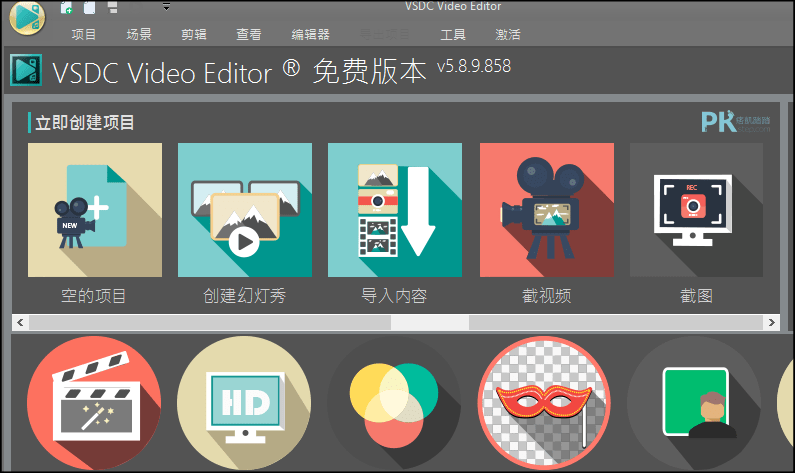The height and width of the screenshot is (473, 795).
Task: Open the 查看 menu tab
Action: (x=249, y=34)
